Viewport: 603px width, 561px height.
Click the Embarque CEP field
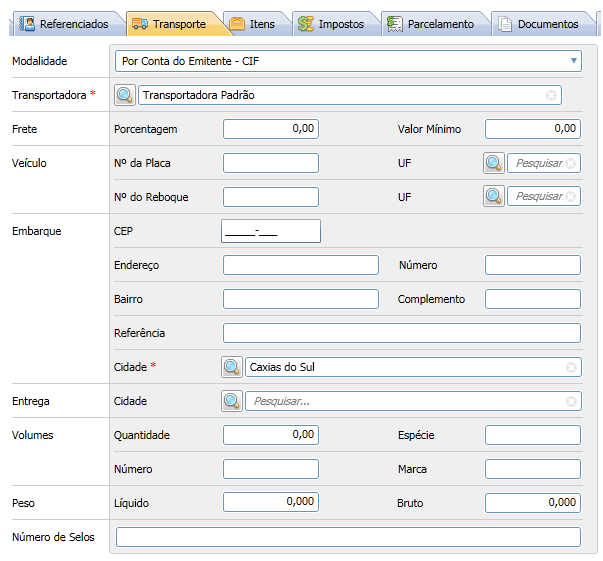pyautogui.click(x=271, y=231)
